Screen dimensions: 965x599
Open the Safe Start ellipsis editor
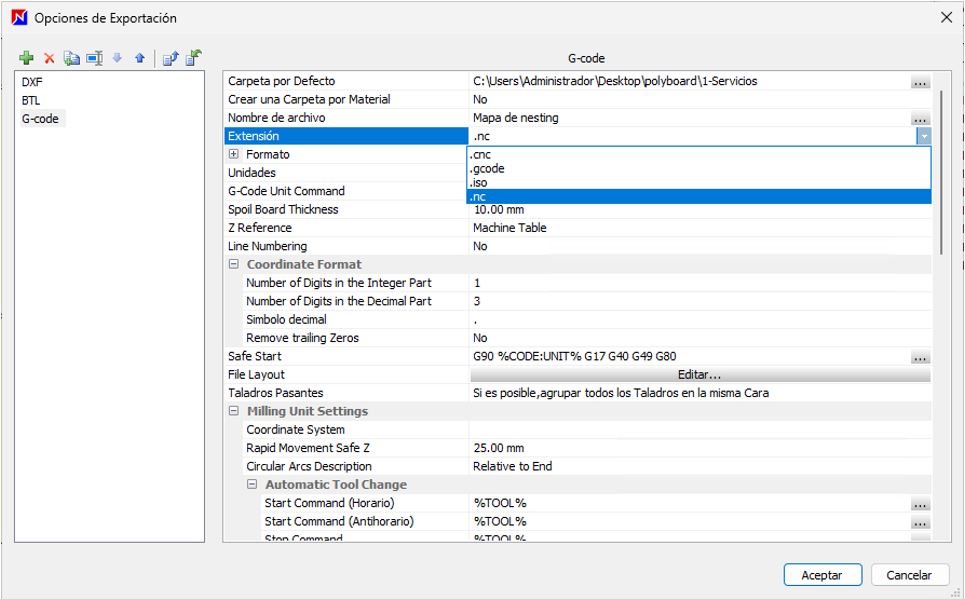point(920,357)
